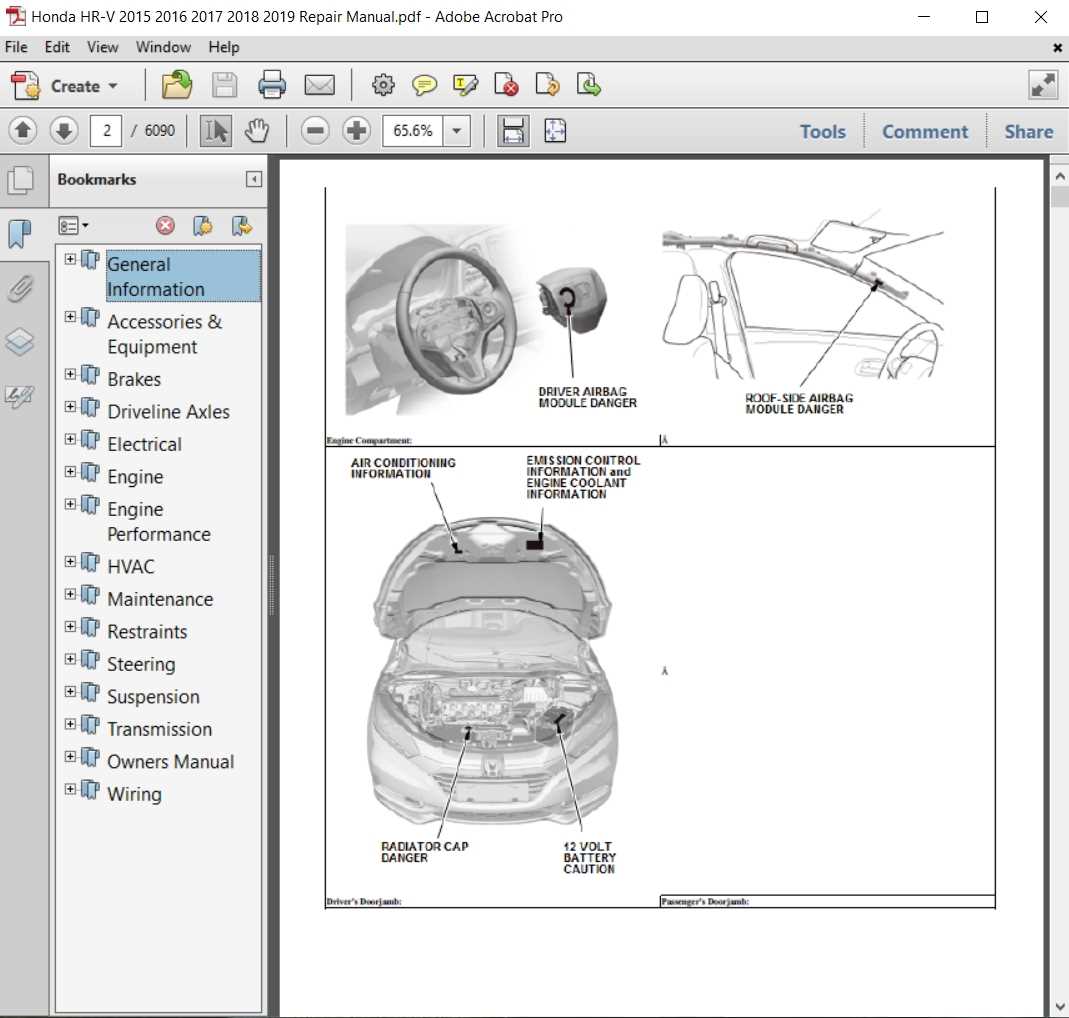The width and height of the screenshot is (1069, 1018).
Task: Click the Email envelope icon
Action: [319, 86]
